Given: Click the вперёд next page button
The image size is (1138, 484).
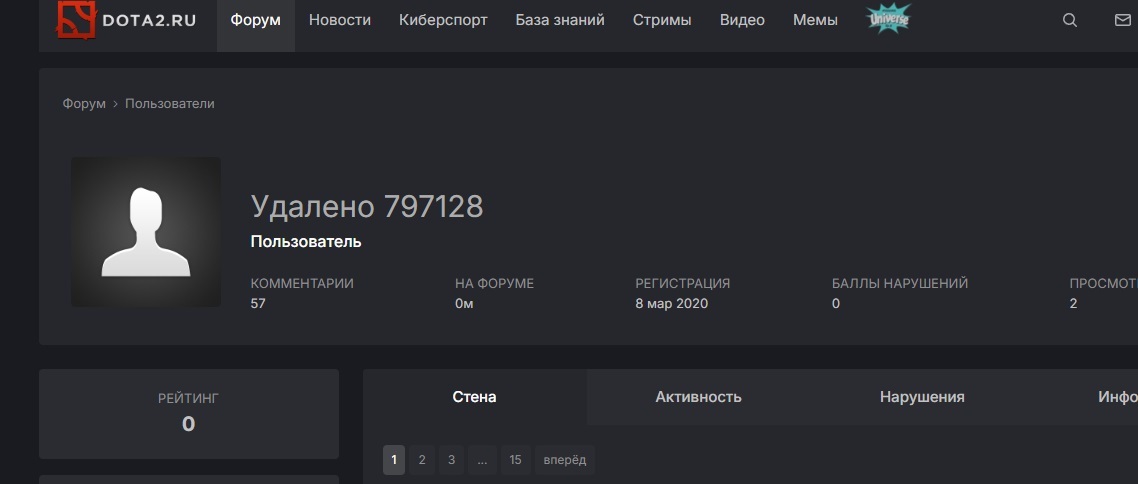Looking at the screenshot, I should [x=565, y=460].
